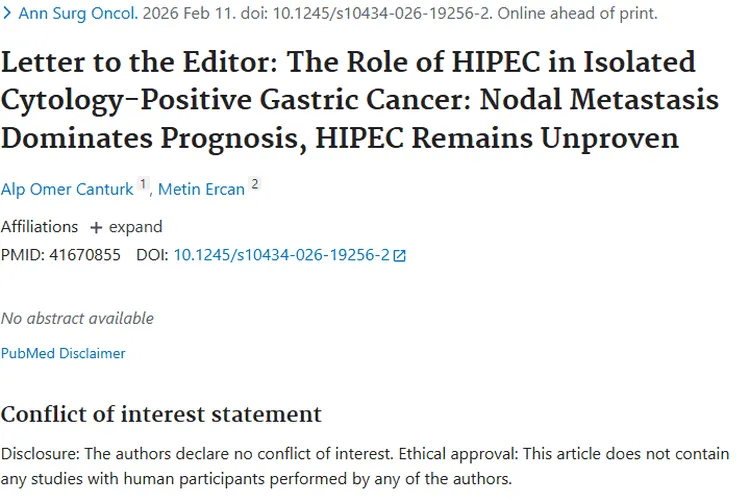Open the Ann Surg Oncol journal menu
750x500 pixels.
pos(71,15)
